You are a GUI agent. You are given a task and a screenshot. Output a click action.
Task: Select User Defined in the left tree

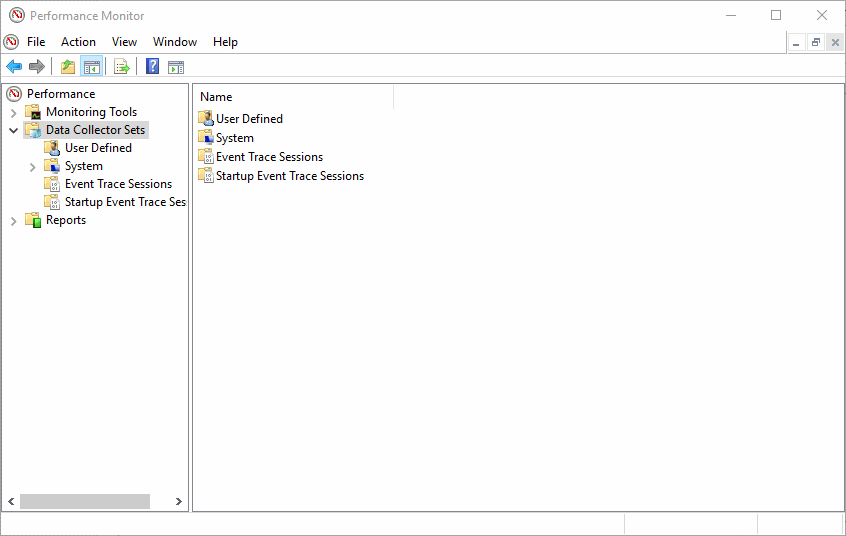[98, 148]
